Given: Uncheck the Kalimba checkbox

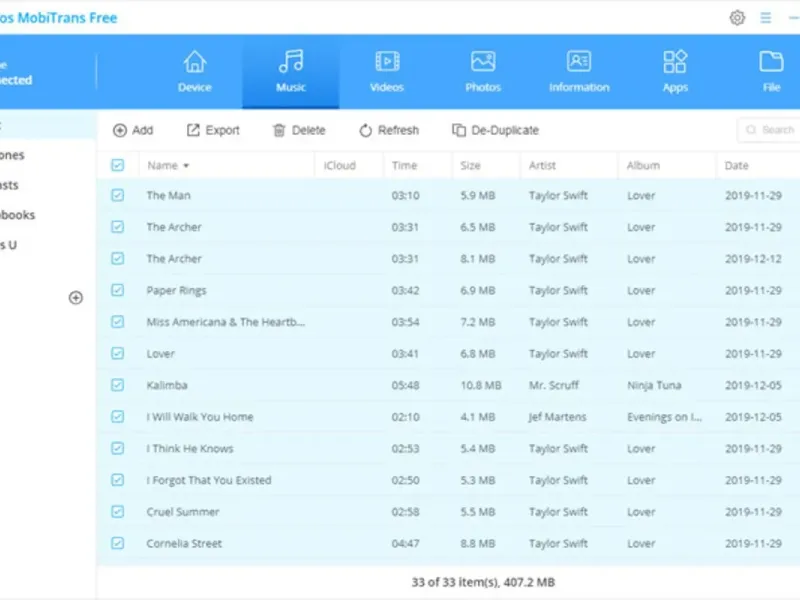Looking at the screenshot, I should [x=117, y=385].
